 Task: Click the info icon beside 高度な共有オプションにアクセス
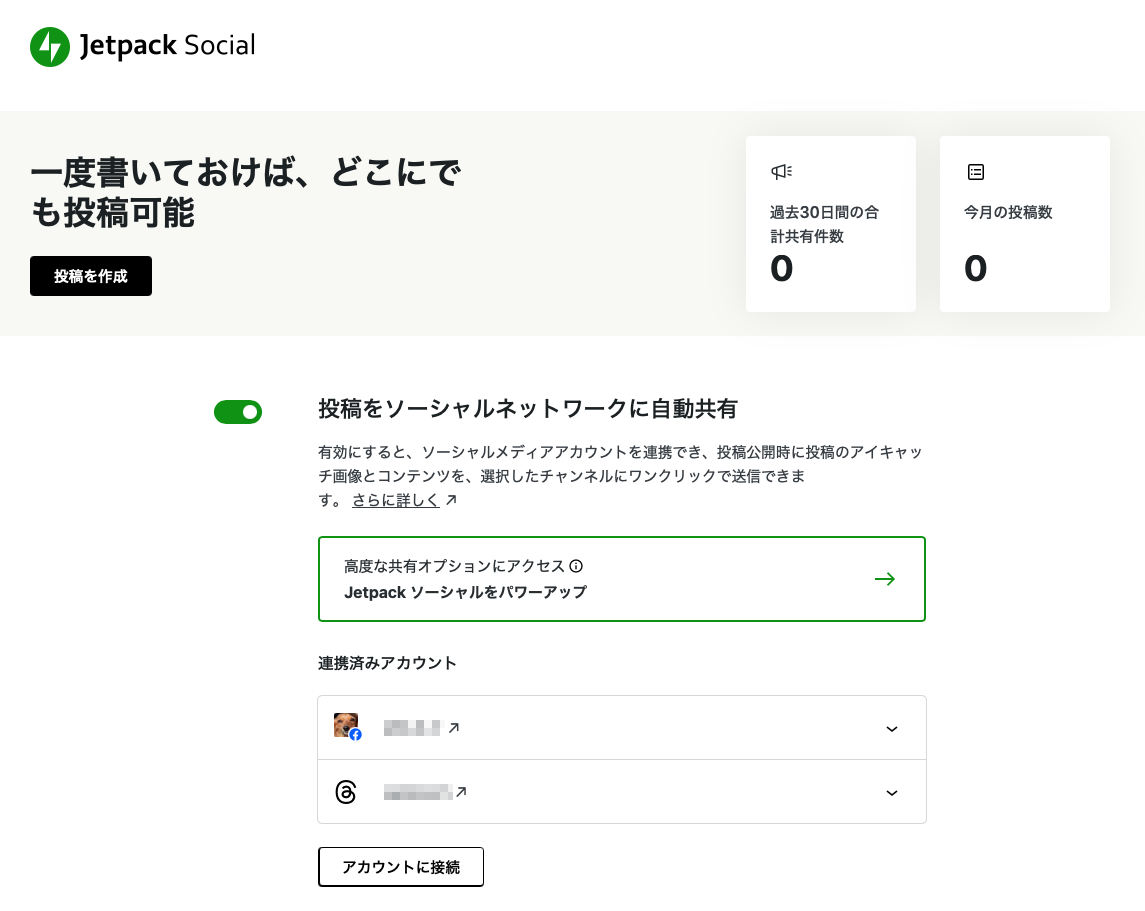pyautogui.click(x=576, y=566)
